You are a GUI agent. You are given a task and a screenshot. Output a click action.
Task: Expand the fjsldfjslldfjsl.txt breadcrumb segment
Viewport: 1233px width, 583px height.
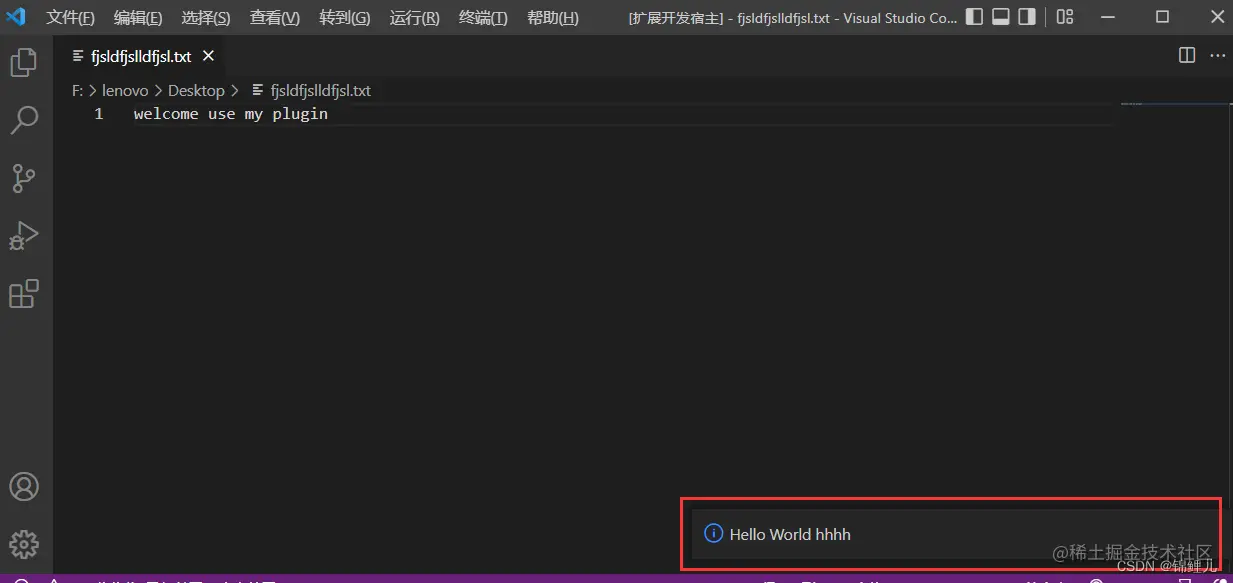pos(320,90)
